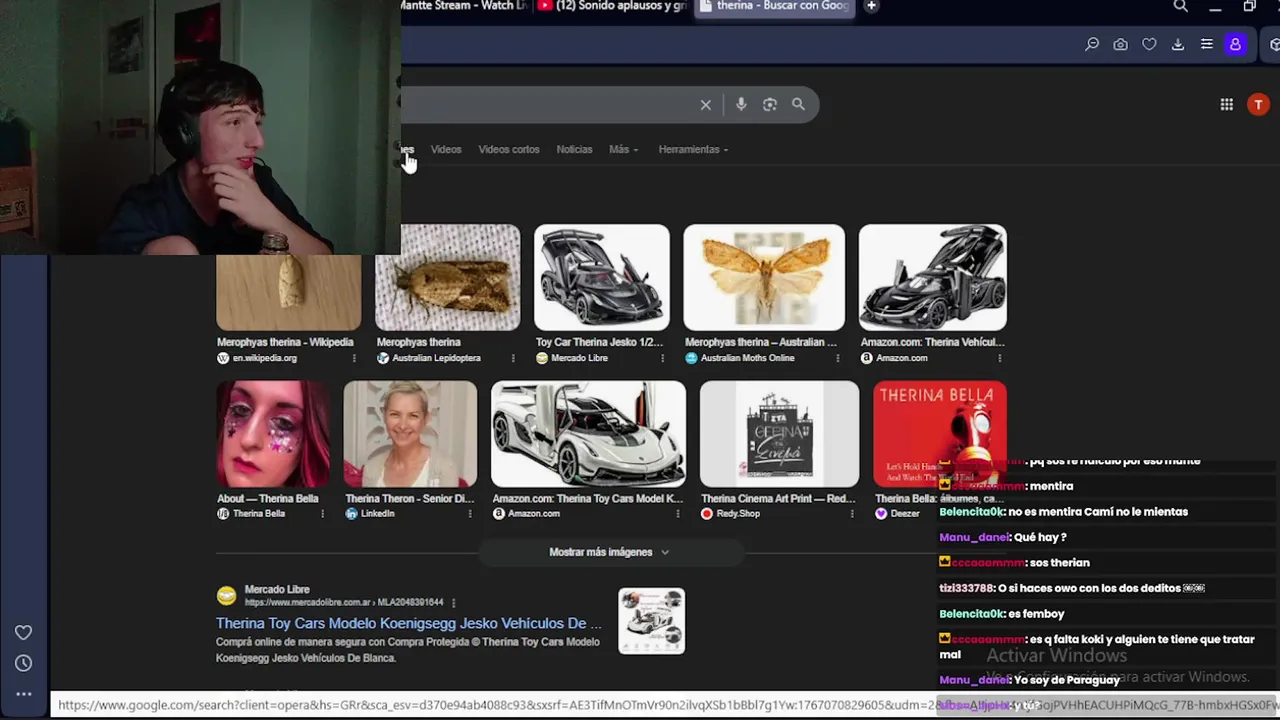Open black Toy Car Jesko thumbnail from Mercado Libre
Viewport: 1280px width, 720px height.
[602, 277]
